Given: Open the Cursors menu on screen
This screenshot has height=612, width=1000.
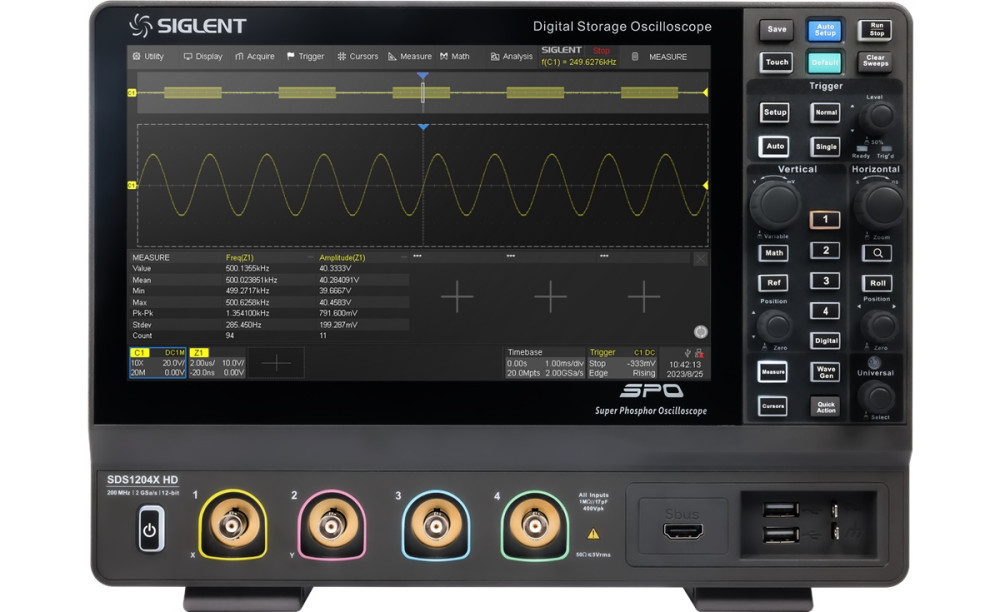Looking at the screenshot, I should pyautogui.click(x=358, y=56).
